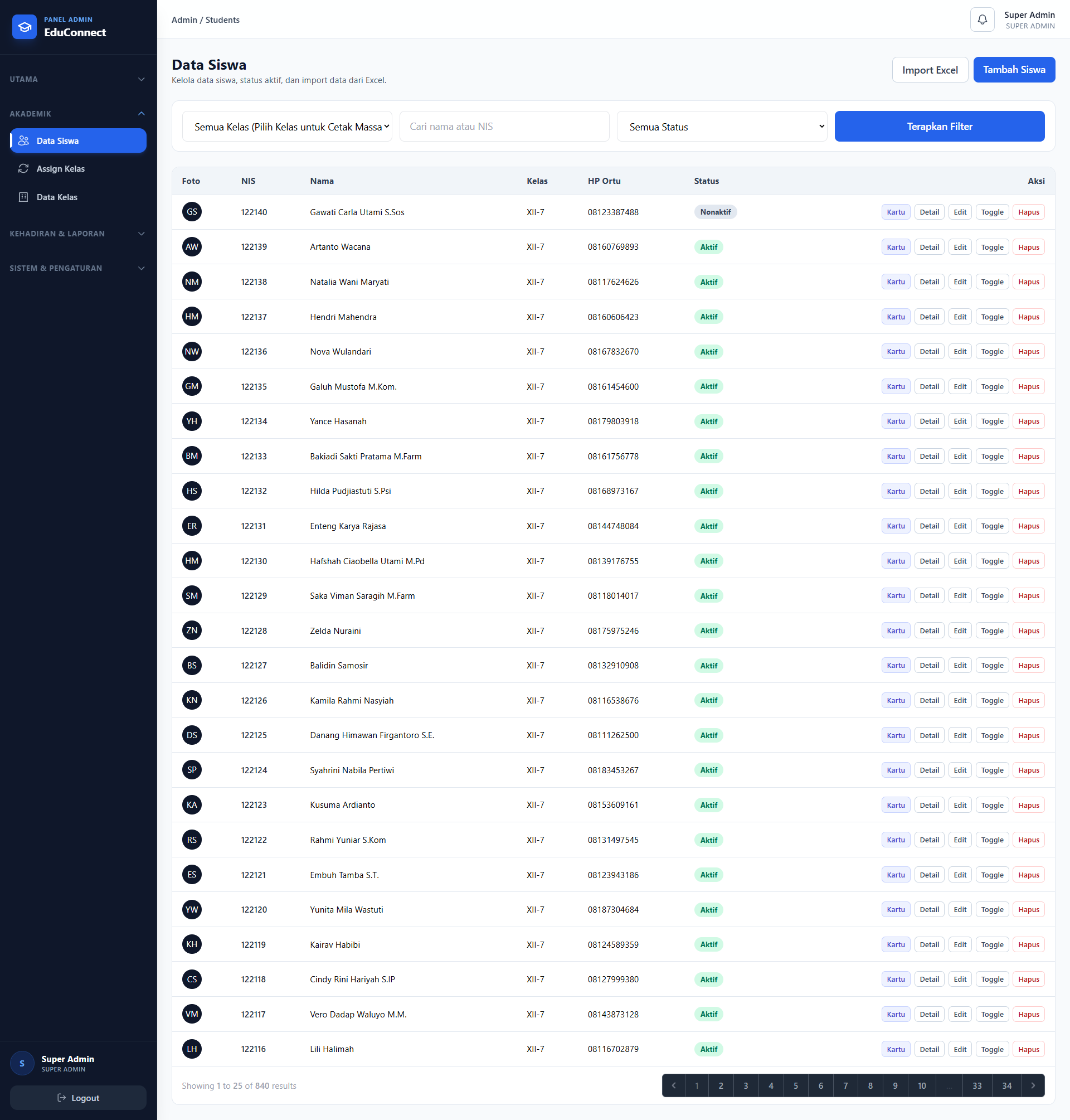Expand the KEHADIRAN & LAPORAN section
Screen dimensions: 1070x1120
click(78, 234)
